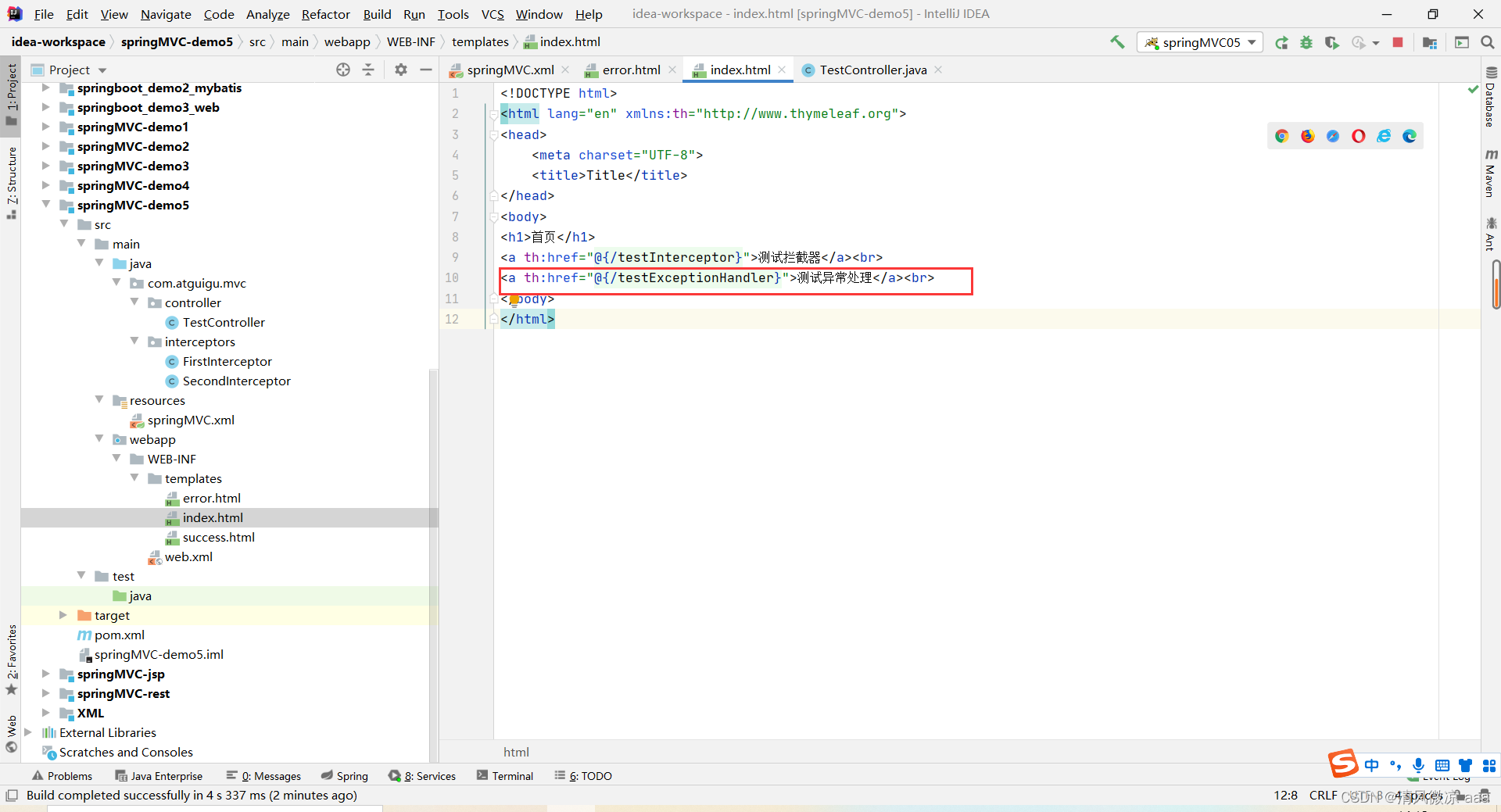1501x812 pixels.
Task: Click cursor position 12:8 in status bar
Action: [x=1285, y=796]
